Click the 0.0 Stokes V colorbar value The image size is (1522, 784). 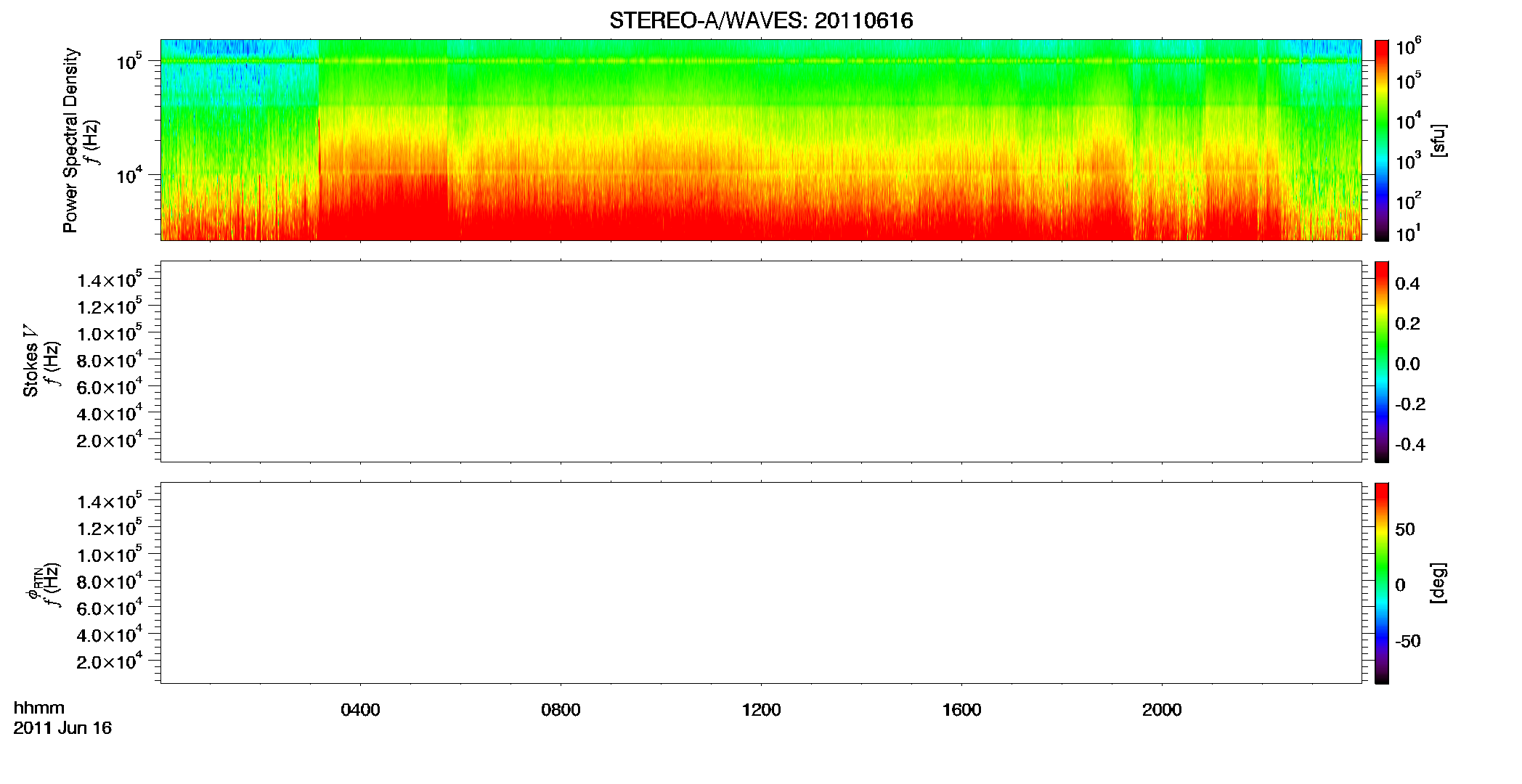point(1407,364)
